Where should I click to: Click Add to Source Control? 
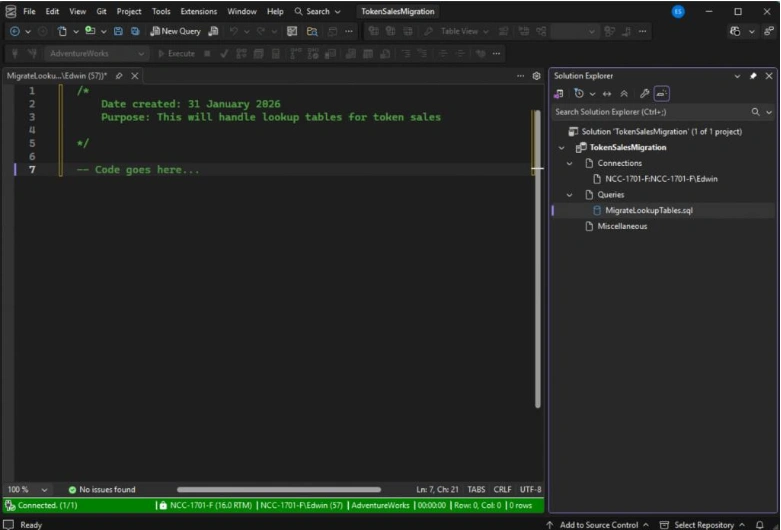click(x=598, y=525)
